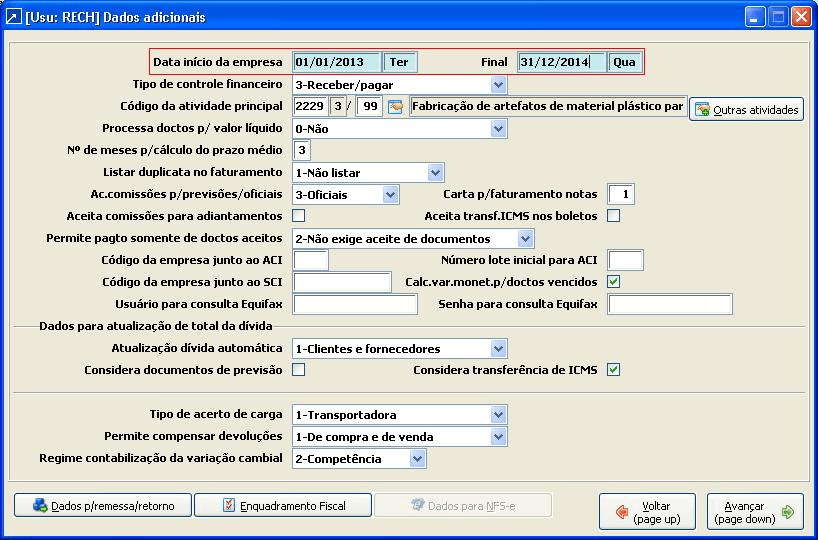818x540 pixels.
Task: Open activity code lookup icon
Action: tap(395, 106)
